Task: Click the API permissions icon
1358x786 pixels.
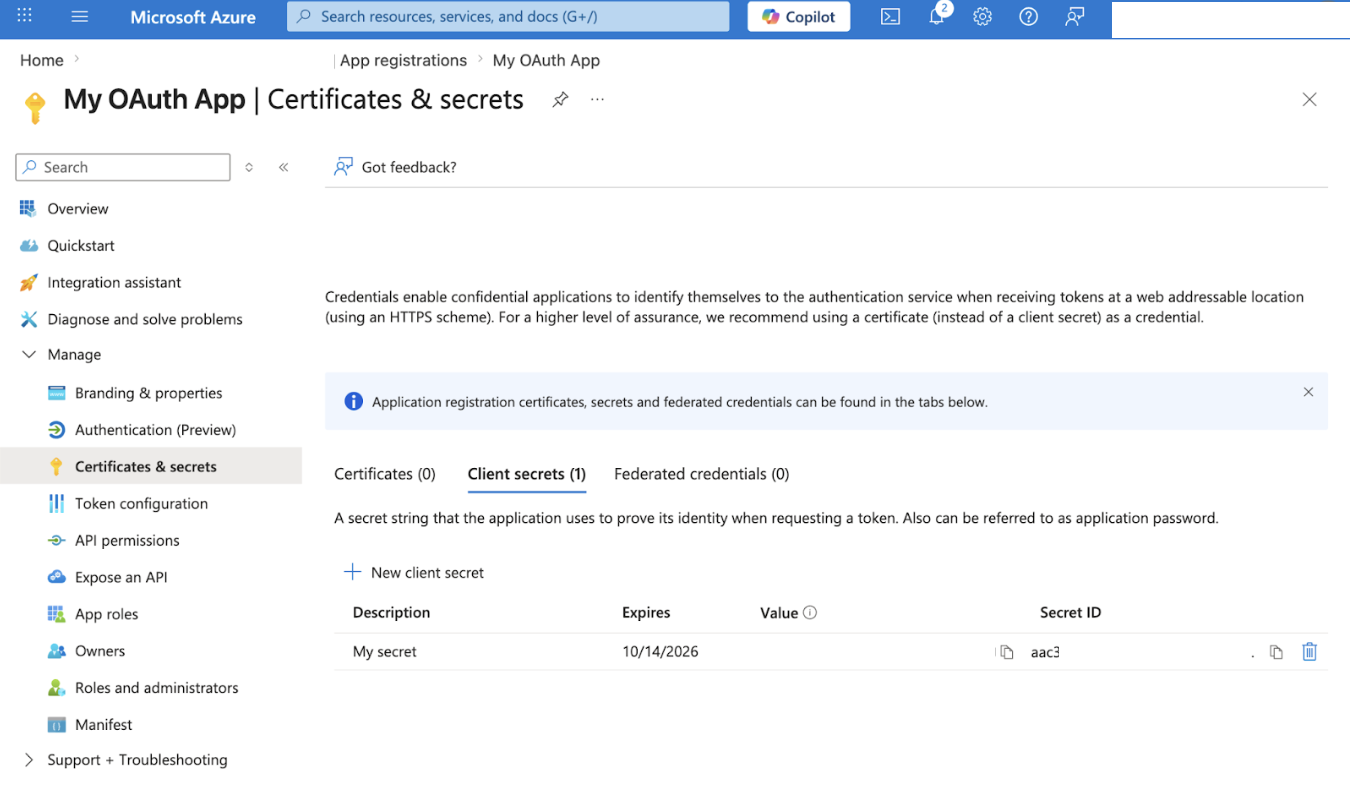Action: tap(56, 540)
